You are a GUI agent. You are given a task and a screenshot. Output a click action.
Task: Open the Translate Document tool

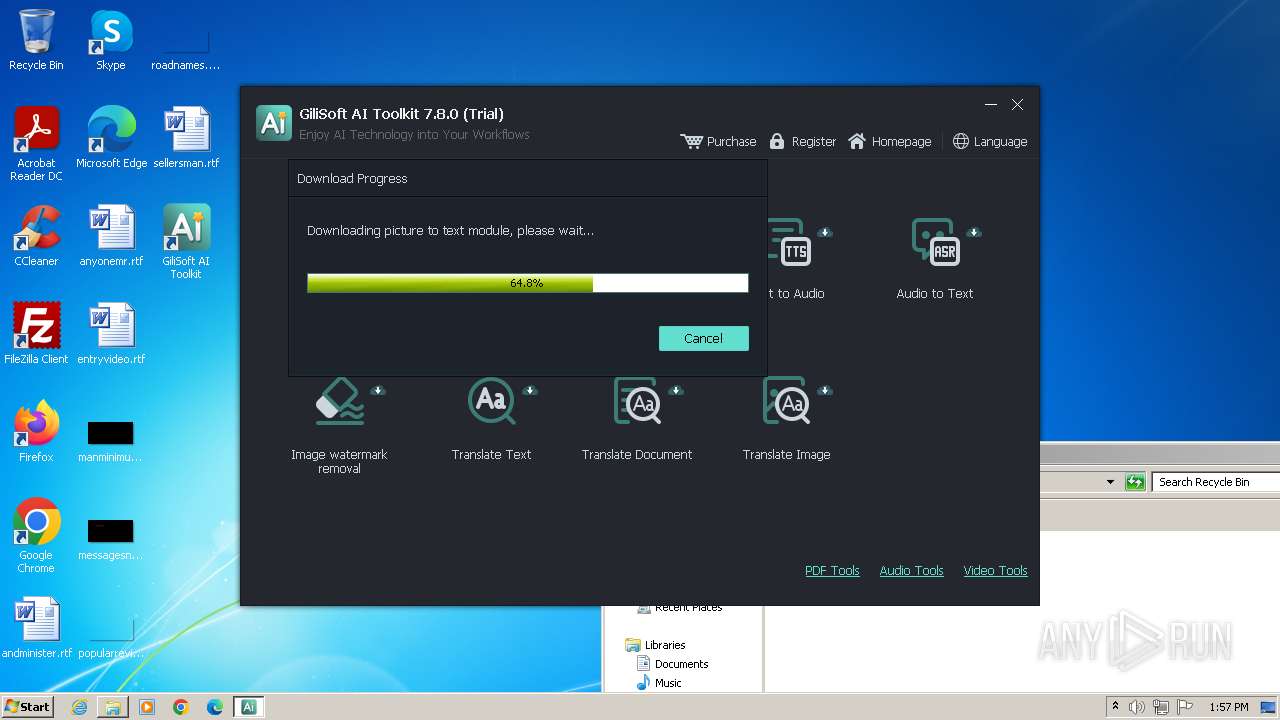pyautogui.click(x=637, y=402)
